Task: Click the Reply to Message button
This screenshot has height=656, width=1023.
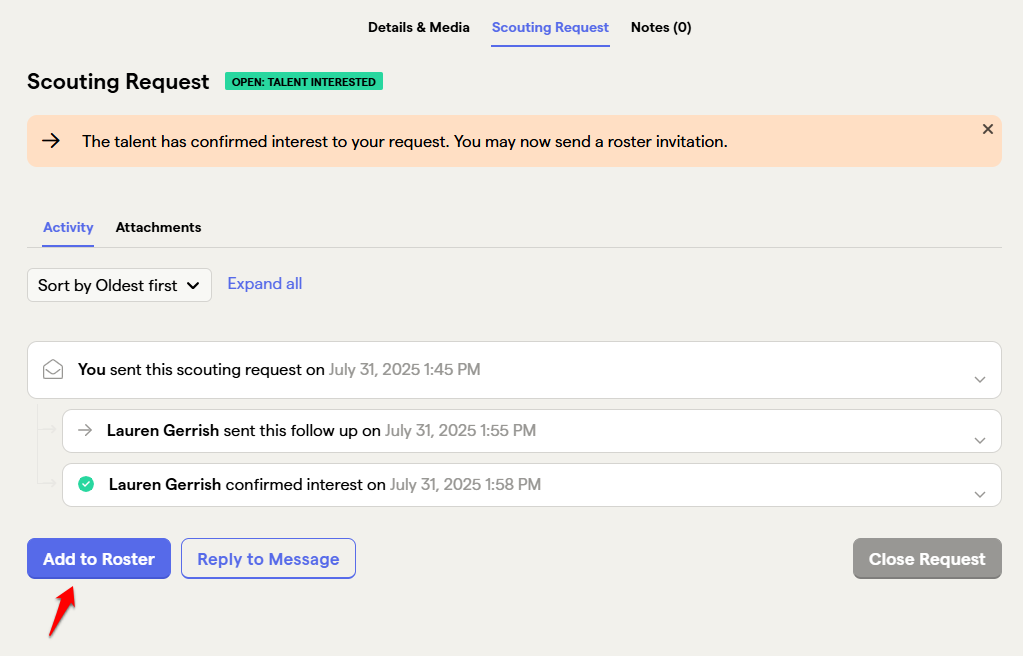Action: point(268,559)
